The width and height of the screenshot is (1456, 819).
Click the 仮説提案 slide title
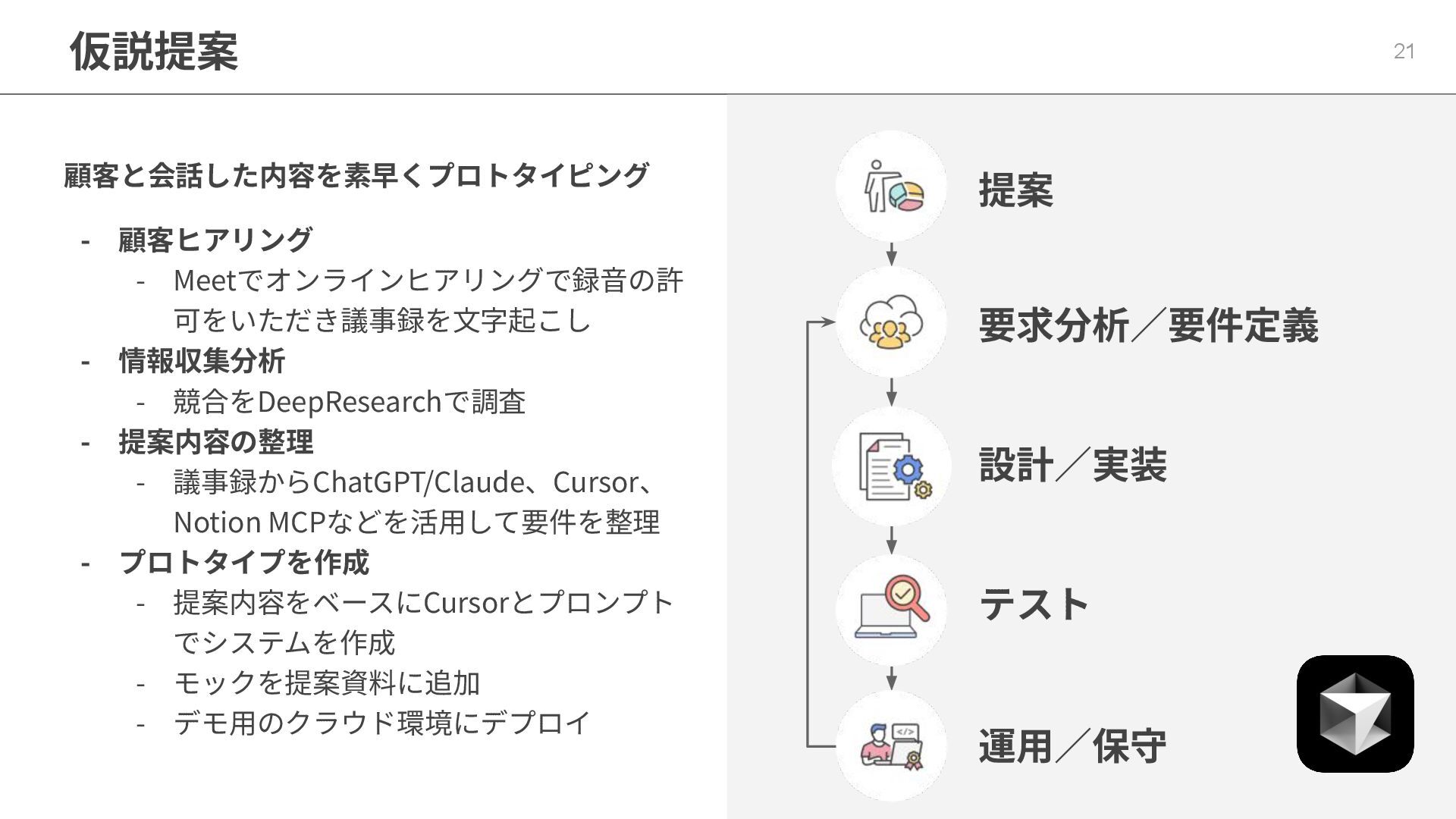(154, 52)
